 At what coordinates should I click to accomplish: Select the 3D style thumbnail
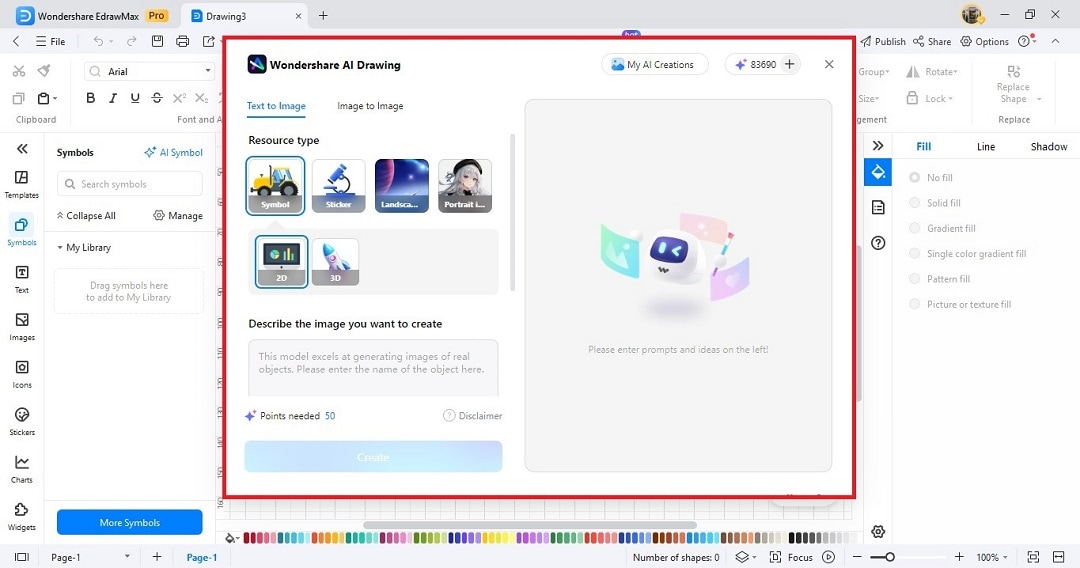(x=335, y=262)
